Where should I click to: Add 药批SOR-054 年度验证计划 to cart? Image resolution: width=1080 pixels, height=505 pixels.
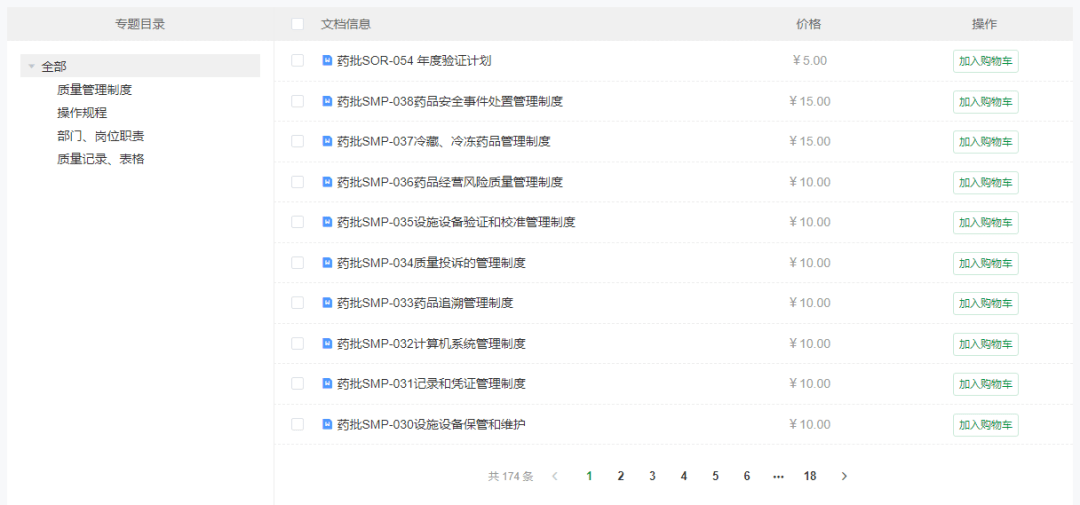pyautogui.click(x=986, y=61)
